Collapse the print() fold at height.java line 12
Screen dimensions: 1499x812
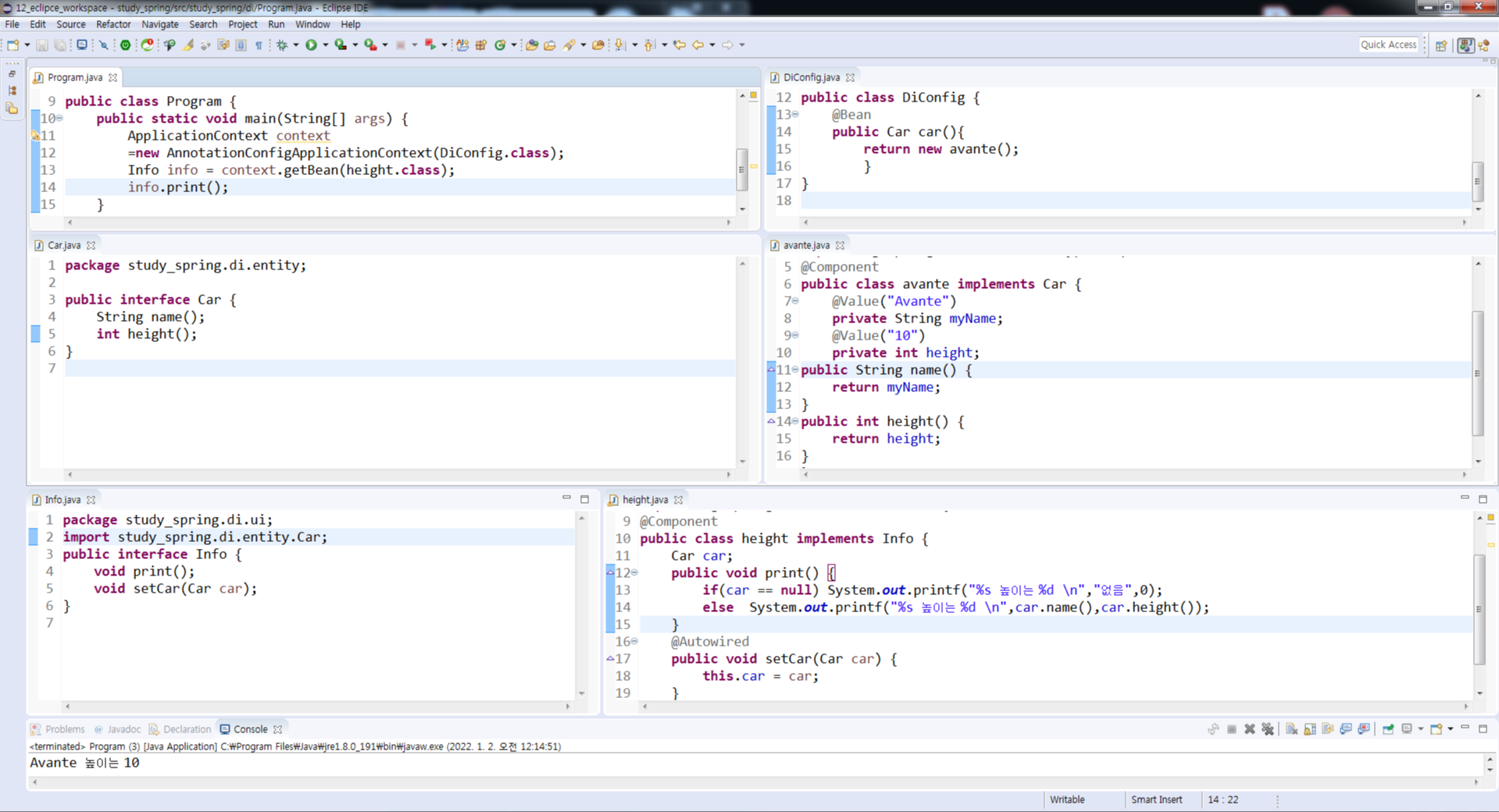634,573
